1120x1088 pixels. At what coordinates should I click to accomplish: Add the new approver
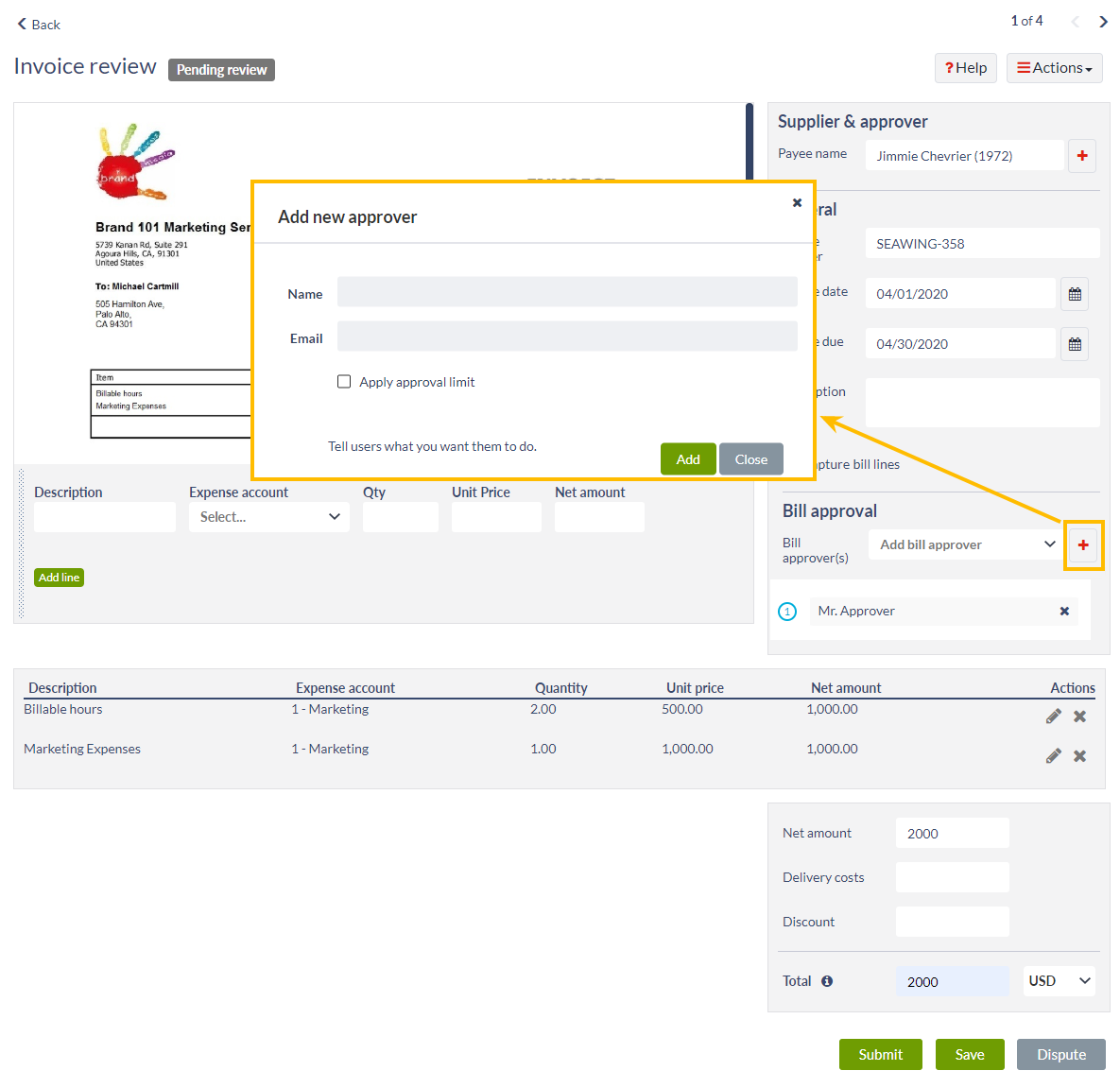click(x=688, y=458)
